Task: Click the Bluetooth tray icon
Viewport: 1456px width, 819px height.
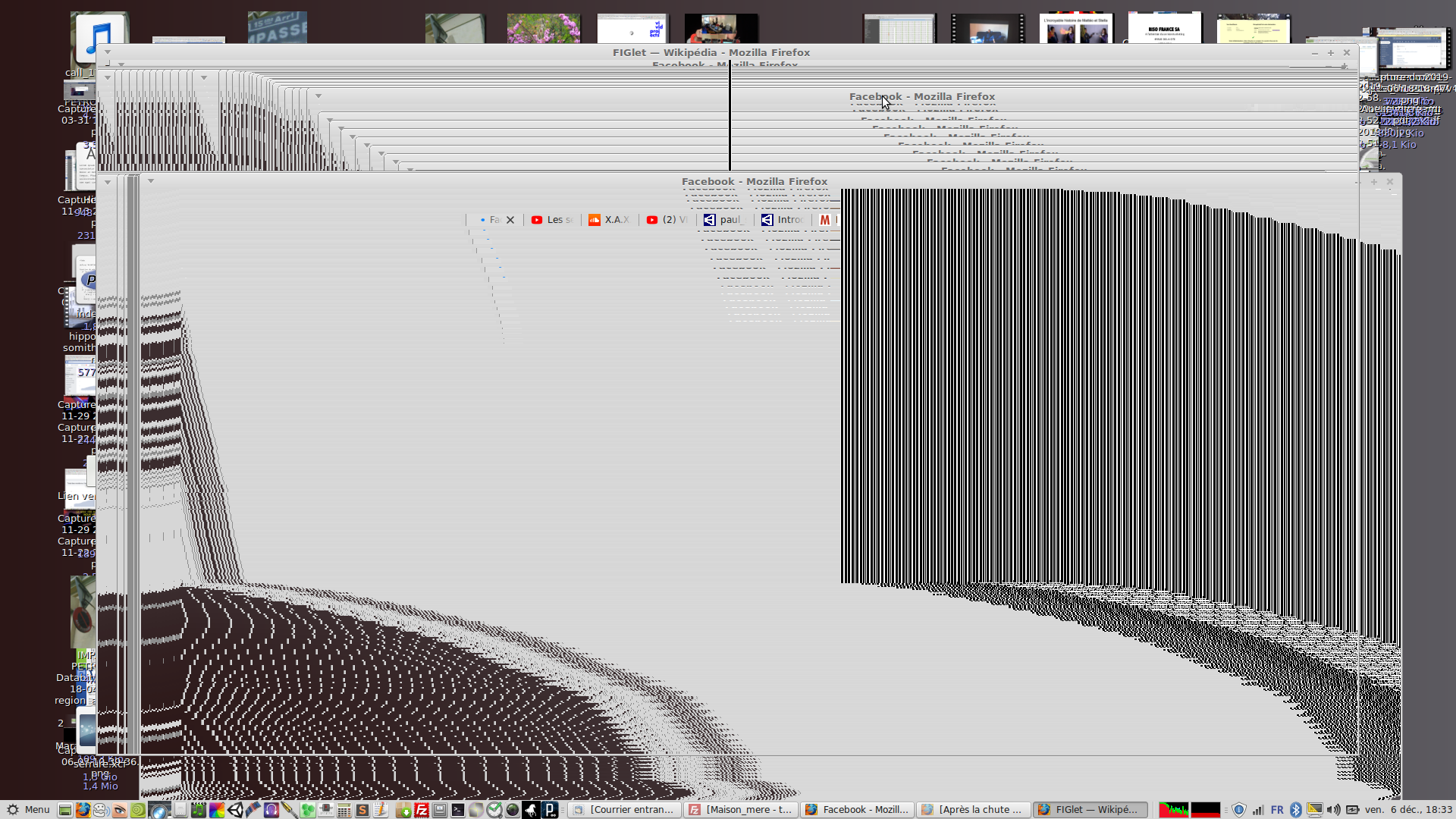Action: [1296, 810]
